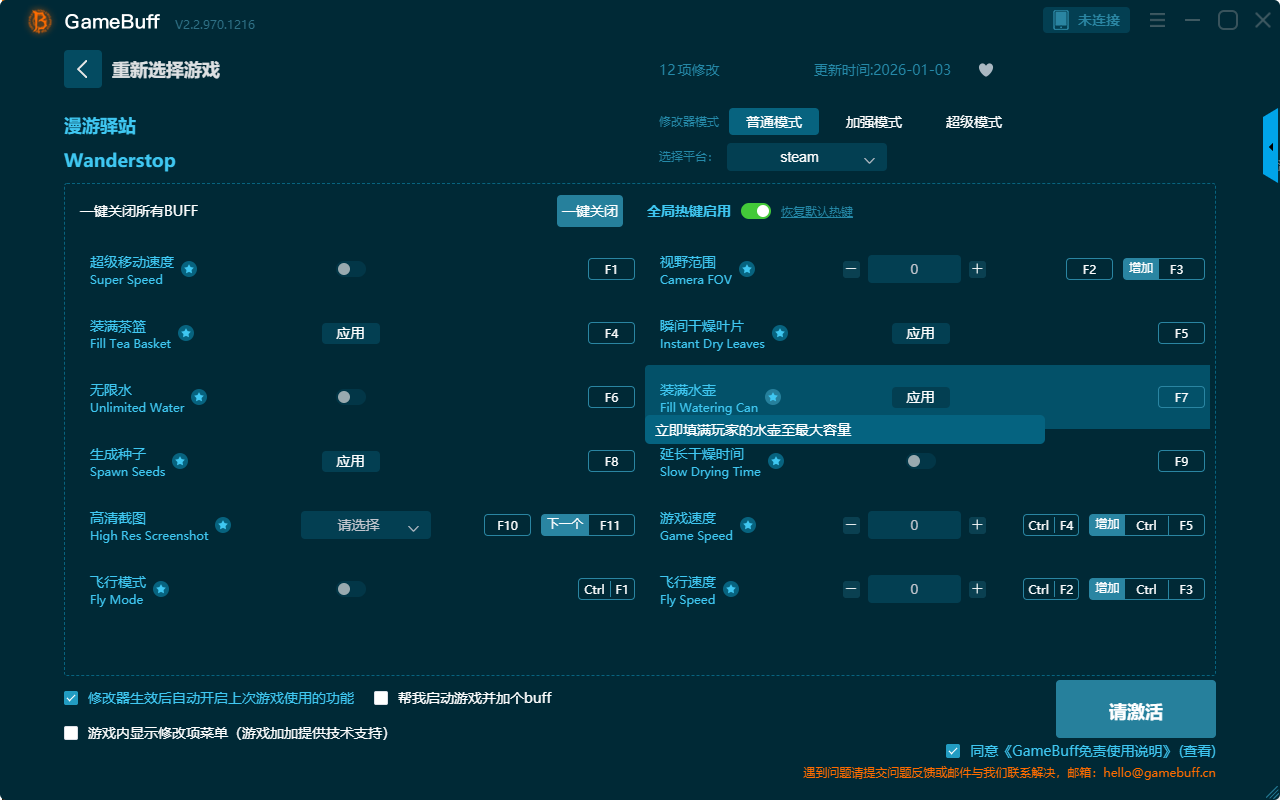1280x800 pixels.
Task: Click the back arrow to reselect game
Action: click(83, 69)
